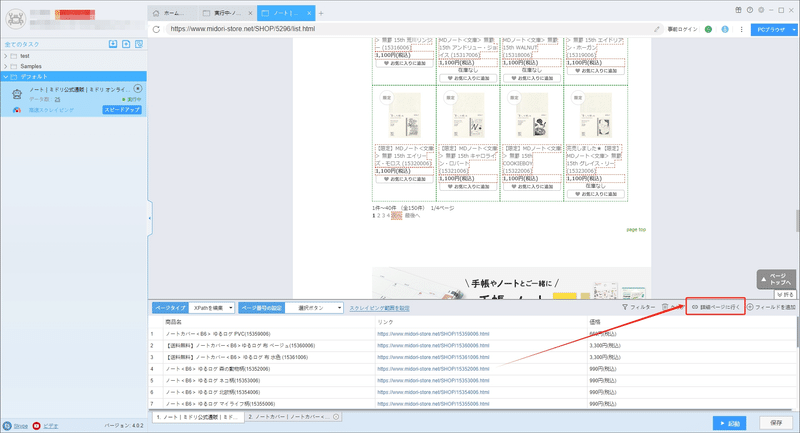Viewport: 800px width, 433px height.
Task: Click 詳細ページに行く button
Action: [715, 307]
